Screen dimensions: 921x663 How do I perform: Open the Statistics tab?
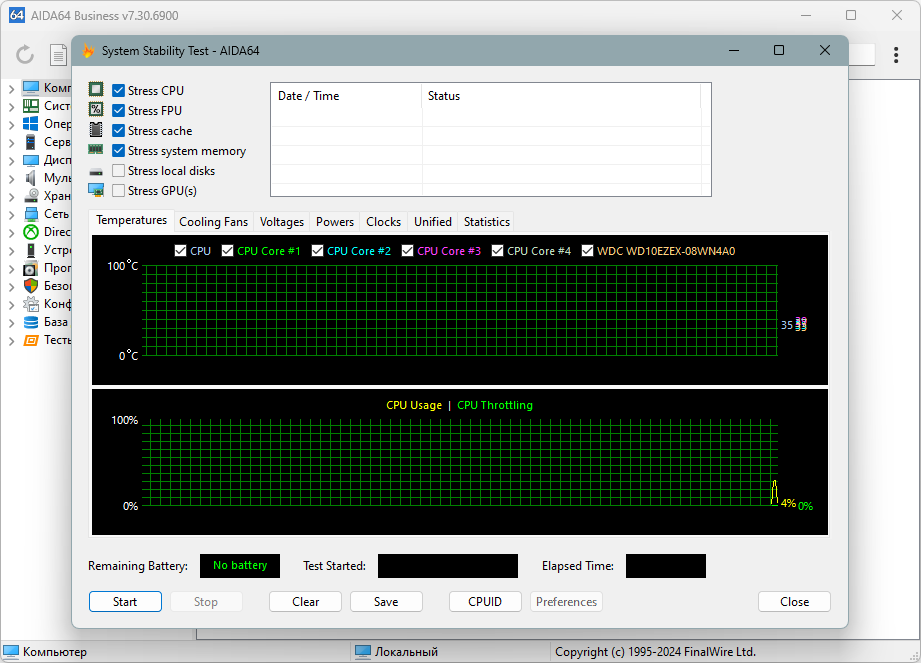[486, 222]
